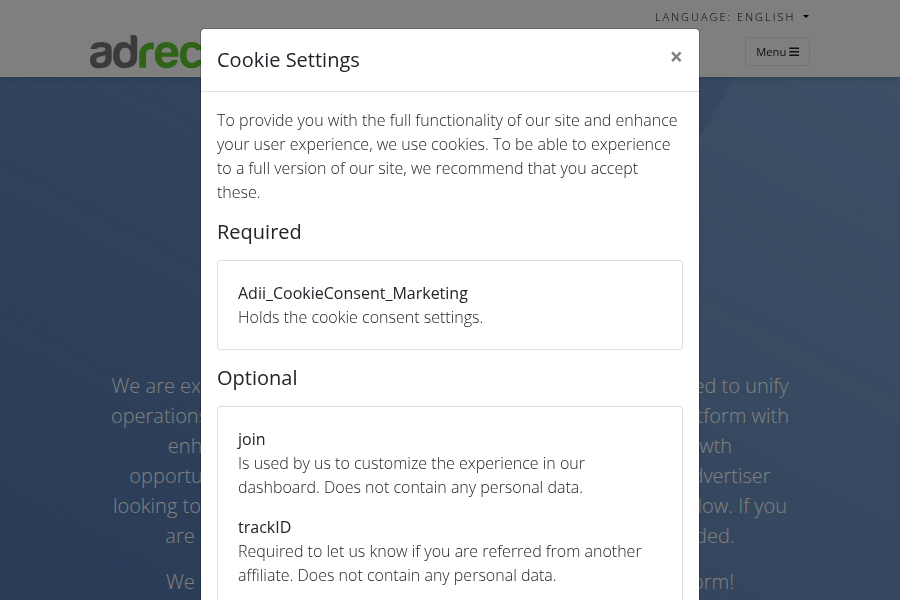Click the caret next to LANGUAGE: ENGLISH
This screenshot has height=600, width=900.
point(806,16)
